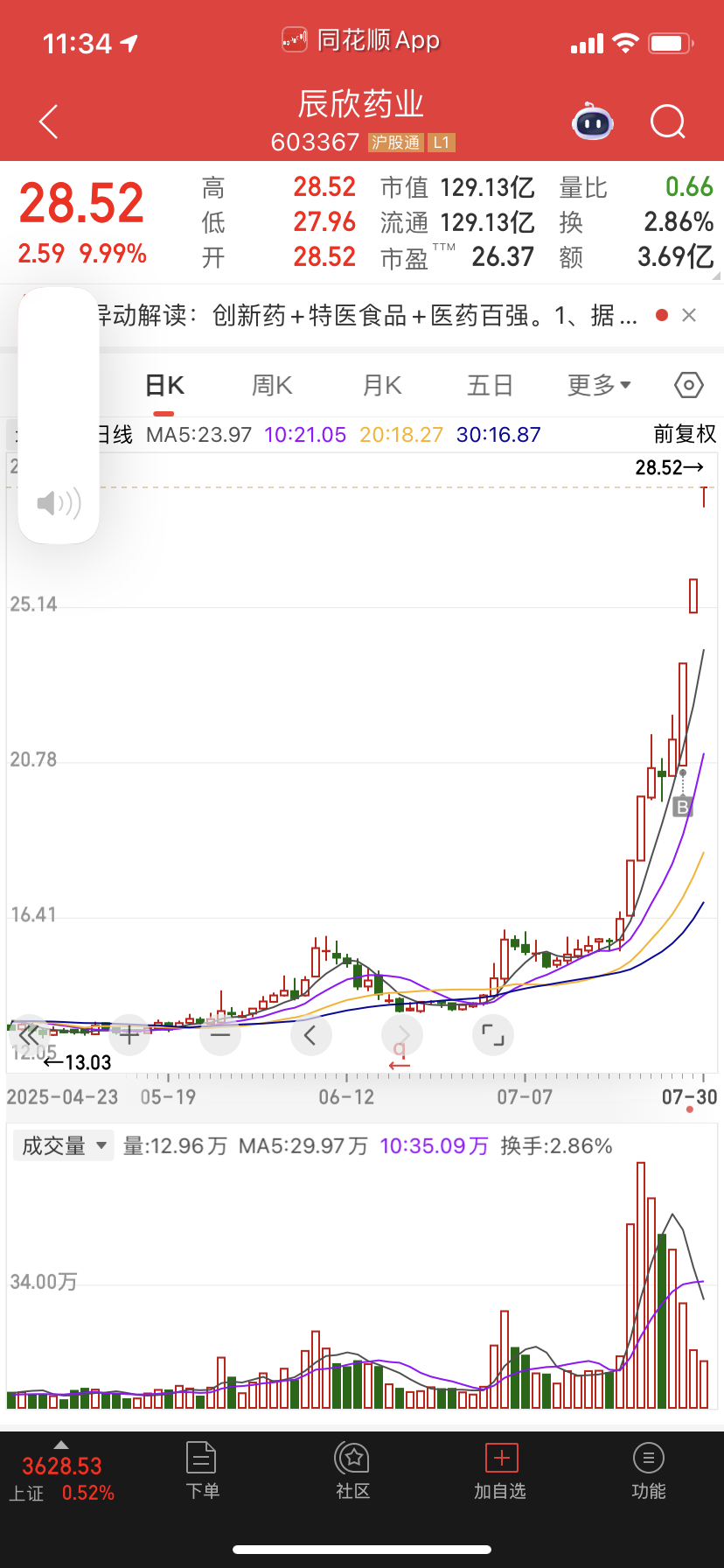
Task: Tap stock name 辰欣药业 title
Action: click(x=361, y=104)
